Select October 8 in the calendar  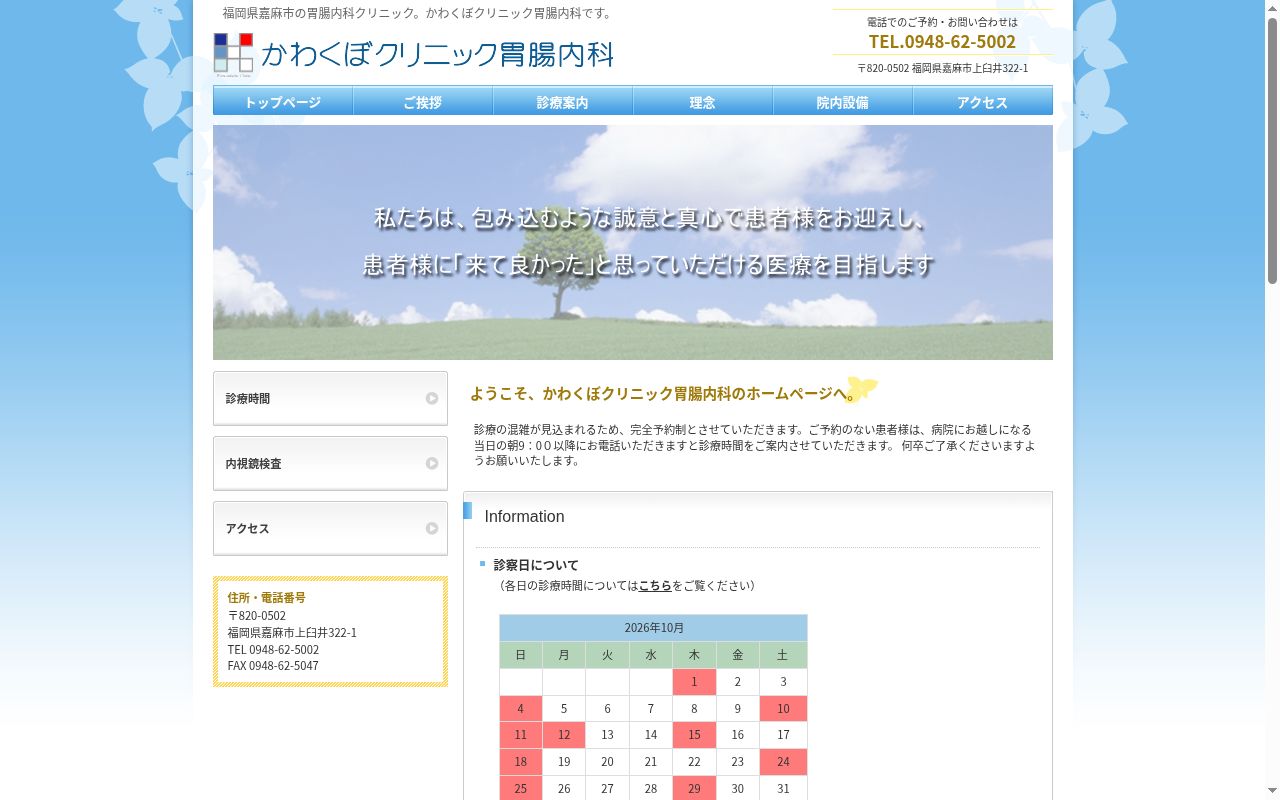tap(694, 709)
